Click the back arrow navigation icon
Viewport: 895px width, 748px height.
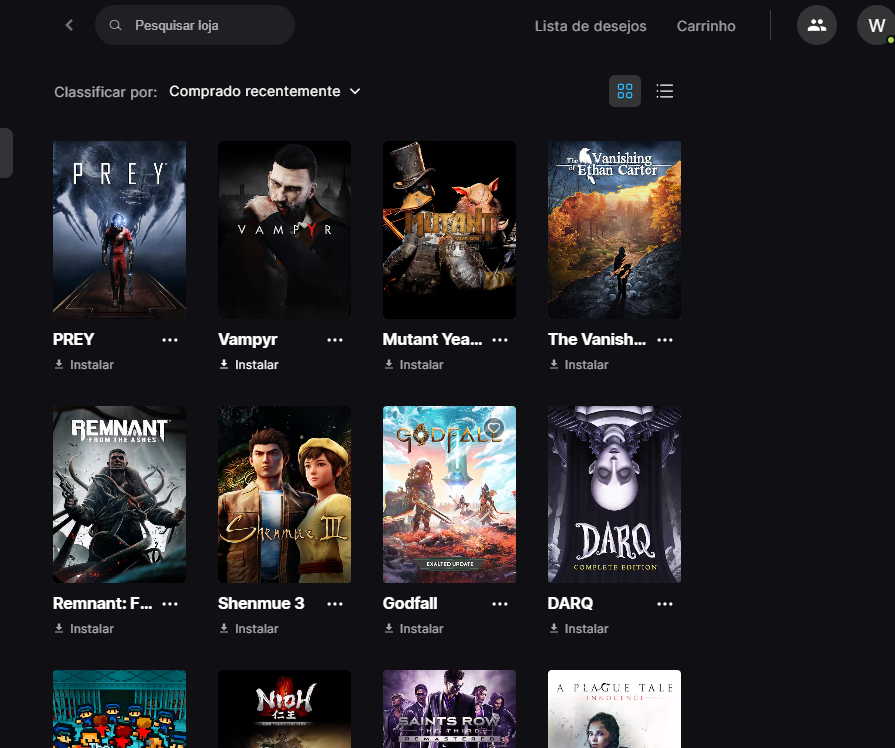click(x=69, y=25)
